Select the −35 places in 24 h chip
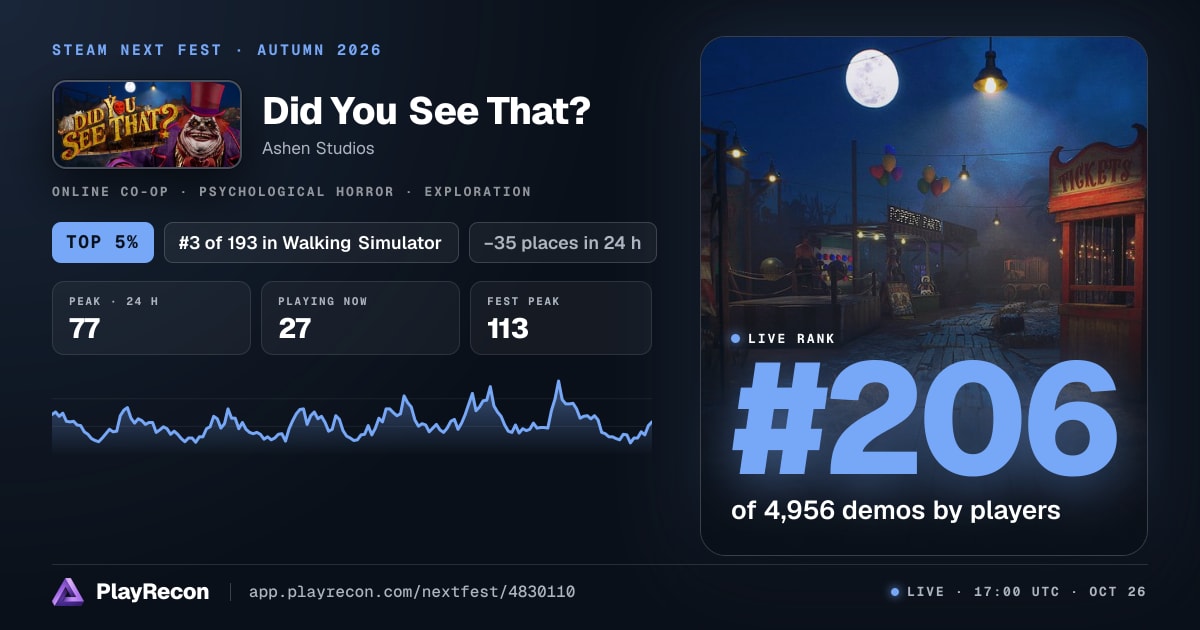The image size is (1200, 630). point(563,242)
